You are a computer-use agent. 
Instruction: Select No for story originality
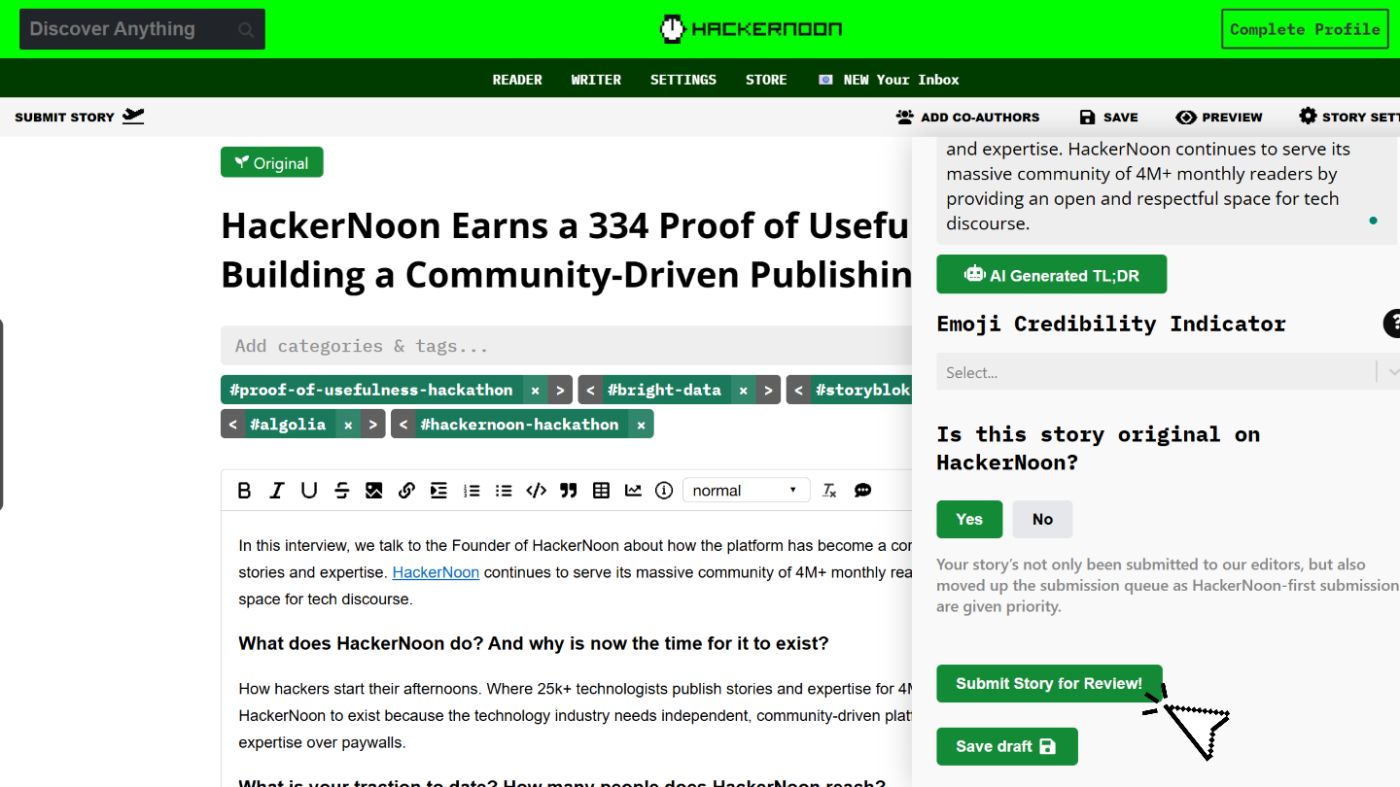click(x=1042, y=519)
